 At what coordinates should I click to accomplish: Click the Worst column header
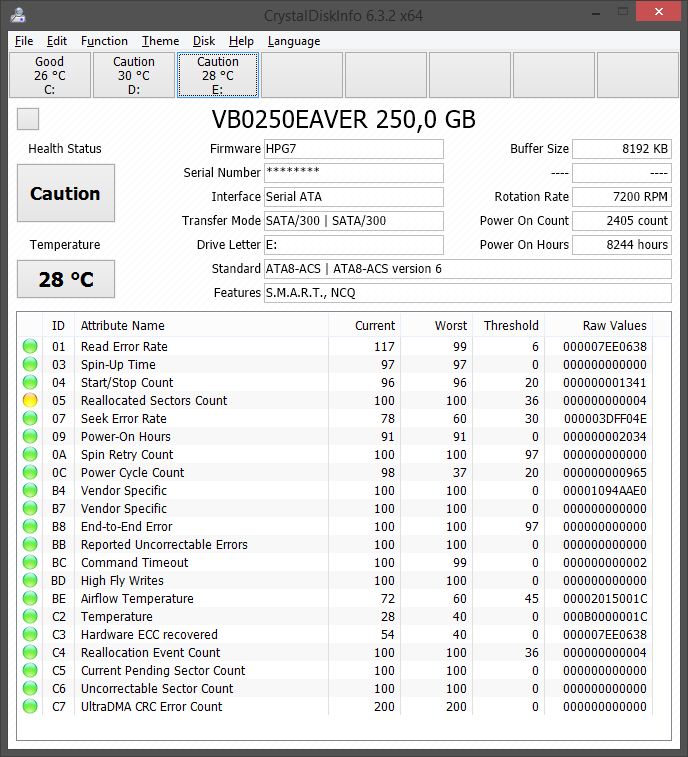(x=436, y=325)
